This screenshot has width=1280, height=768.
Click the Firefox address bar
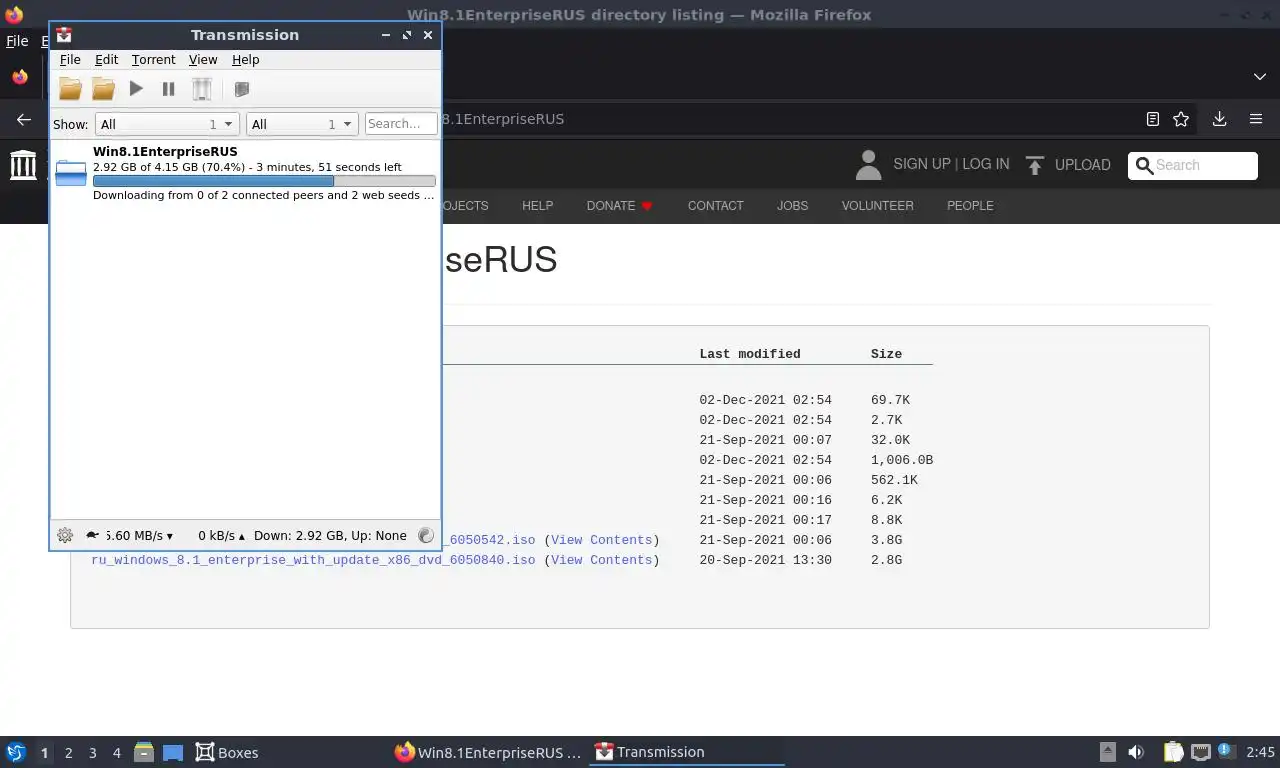790,119
